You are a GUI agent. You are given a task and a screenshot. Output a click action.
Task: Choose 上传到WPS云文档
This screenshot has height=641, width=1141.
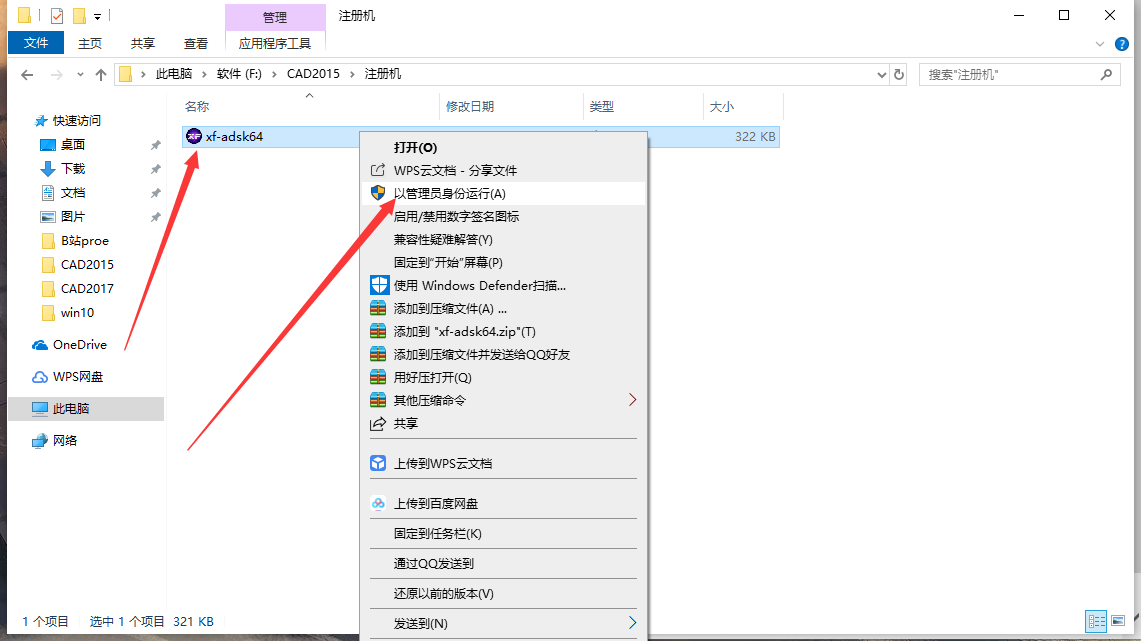(x=504, y=463)
